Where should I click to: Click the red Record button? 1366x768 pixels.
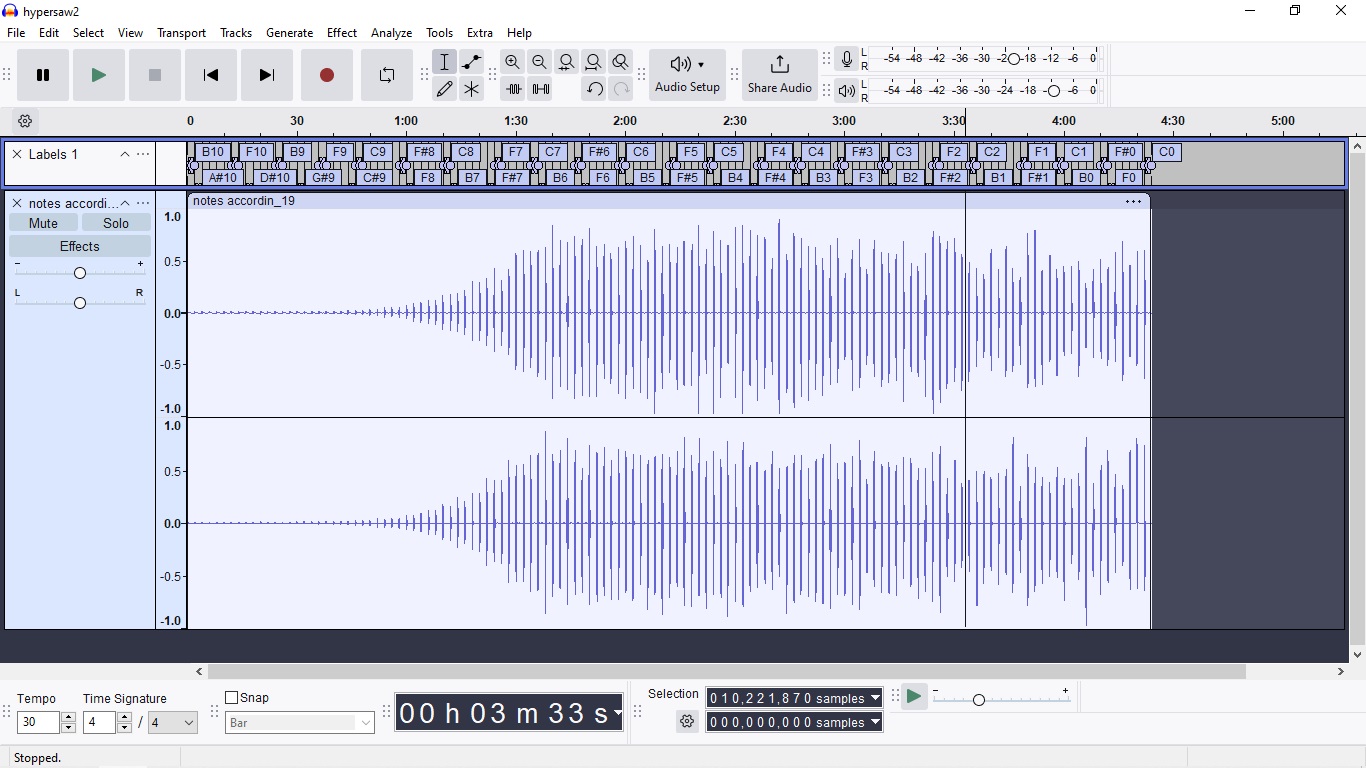click(x=326, y=75)
